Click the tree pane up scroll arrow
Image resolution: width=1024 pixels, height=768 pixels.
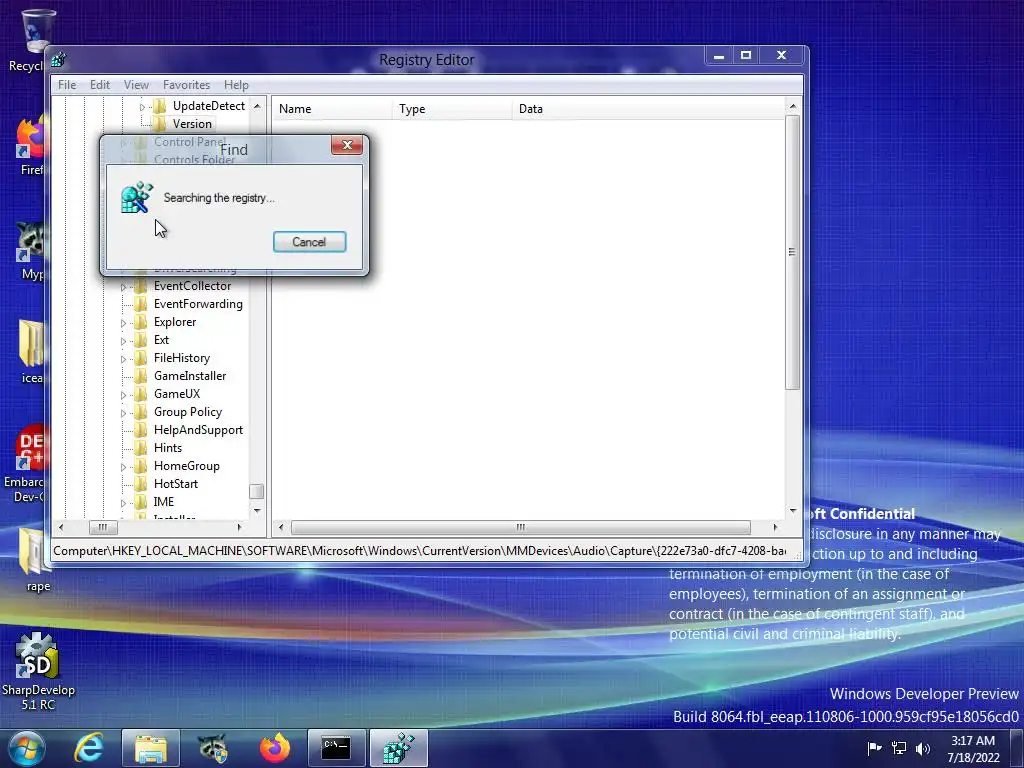click(x=257, y=106)
